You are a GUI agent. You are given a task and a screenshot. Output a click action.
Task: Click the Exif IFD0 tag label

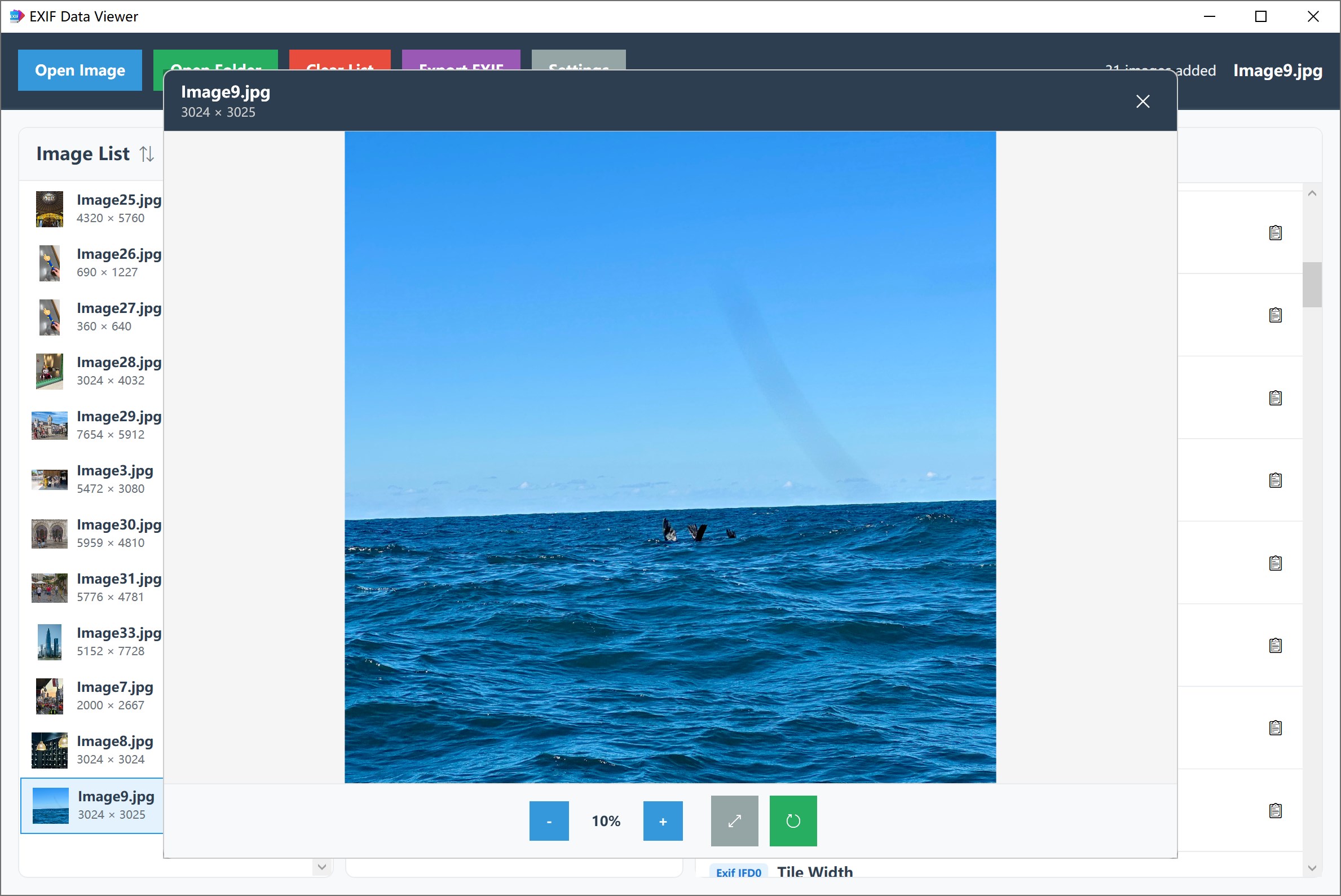(738, 872)
